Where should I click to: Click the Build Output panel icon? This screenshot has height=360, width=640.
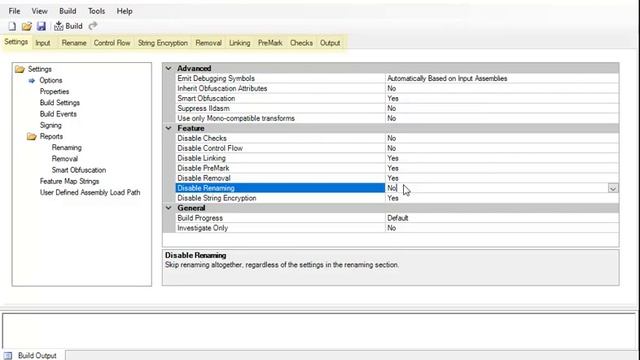pyautogui.click(x=8, y=356)
